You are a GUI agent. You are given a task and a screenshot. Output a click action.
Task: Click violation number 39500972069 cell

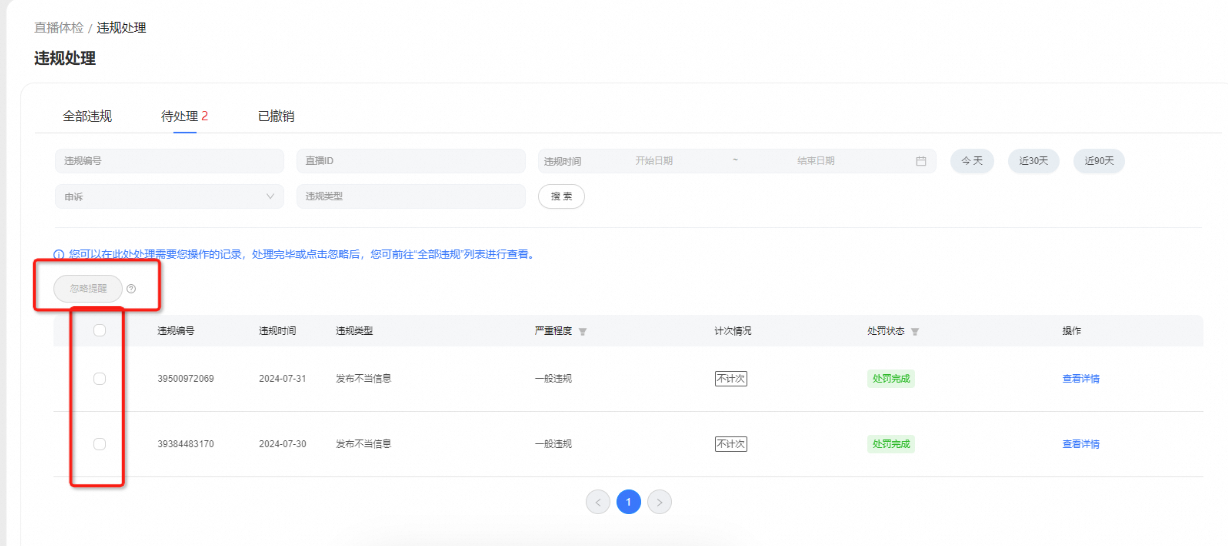[186, 379]
